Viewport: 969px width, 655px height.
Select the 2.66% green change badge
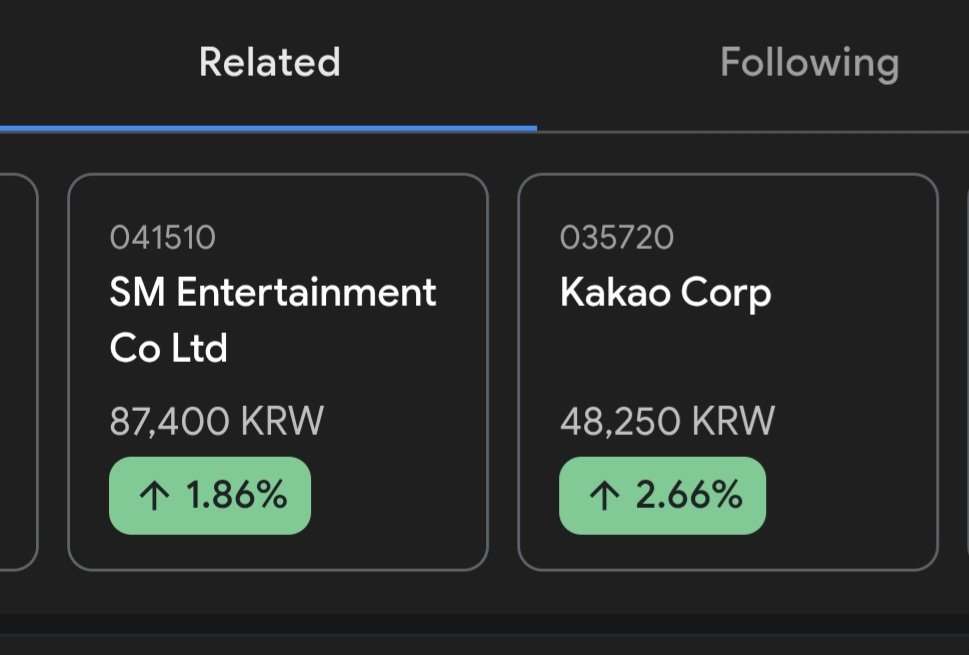(x=662, y=496)
